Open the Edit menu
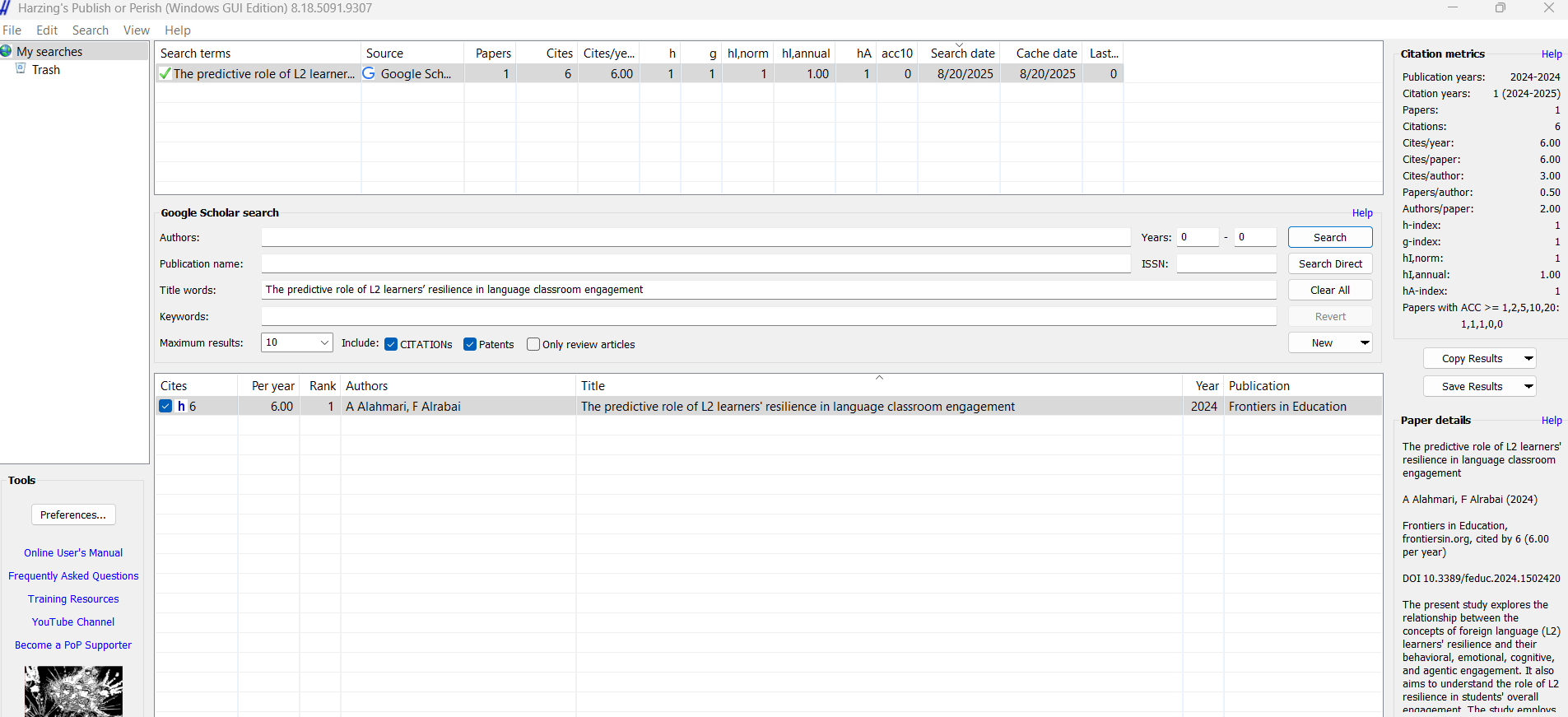This screenshot has height=717, width=1568. click(47, 30)
